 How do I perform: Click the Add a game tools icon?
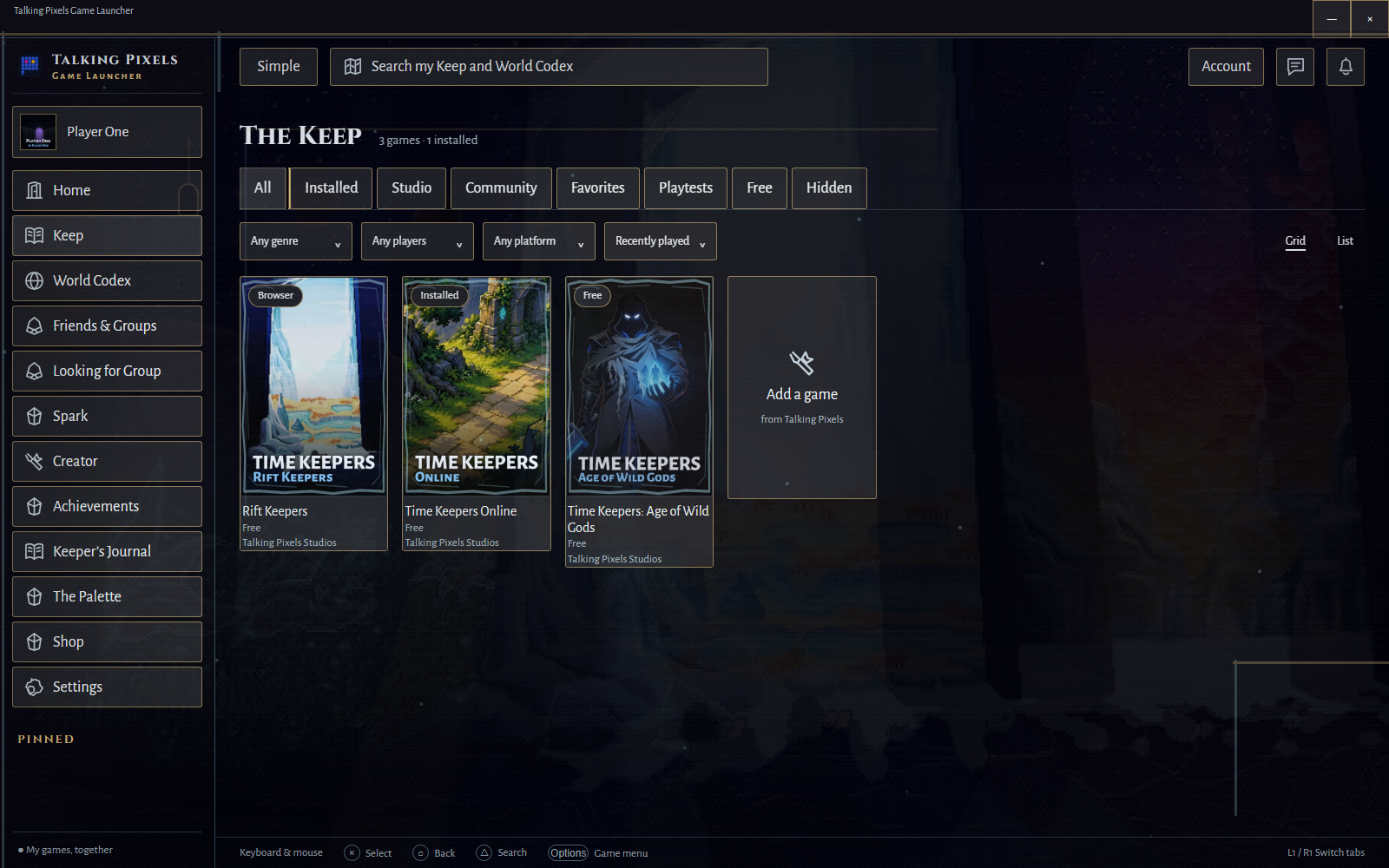tap(801, 362)
